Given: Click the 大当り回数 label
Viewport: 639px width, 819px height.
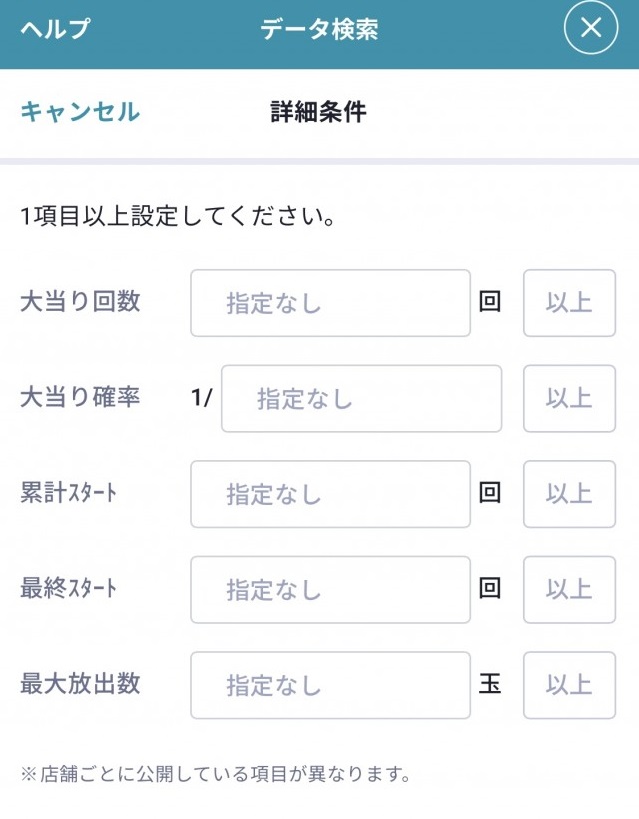Looking at the screenshot, I should click(x=80, y=302).
